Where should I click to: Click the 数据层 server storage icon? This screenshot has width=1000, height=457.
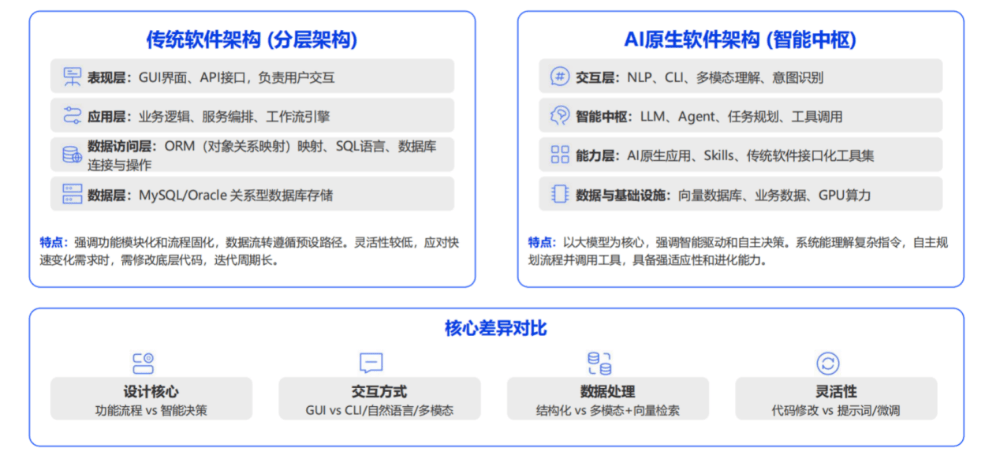[72, 194]
